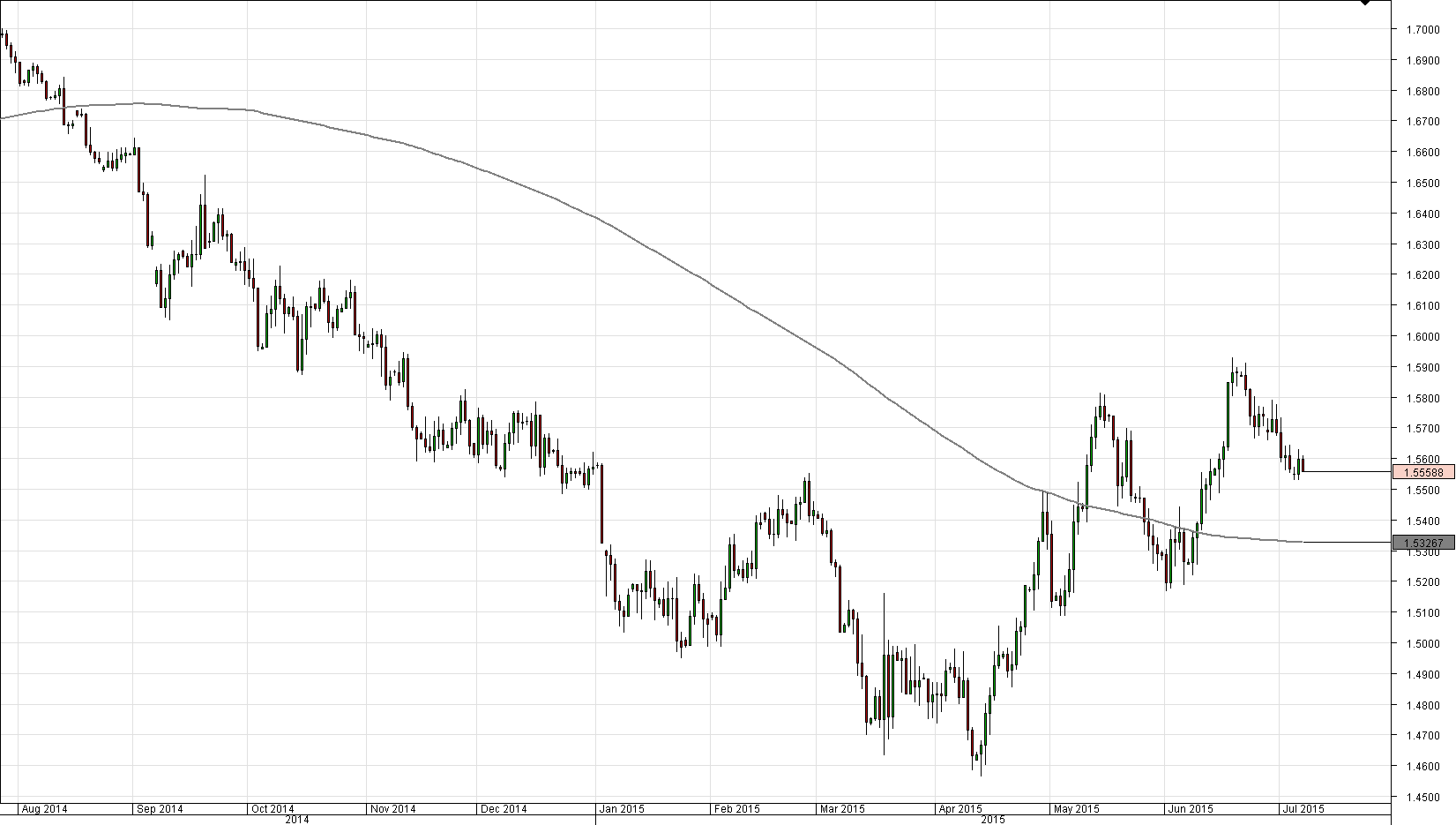Click the black marker at chart top edge
The image size is (1456, 825).
point(1364,3)
